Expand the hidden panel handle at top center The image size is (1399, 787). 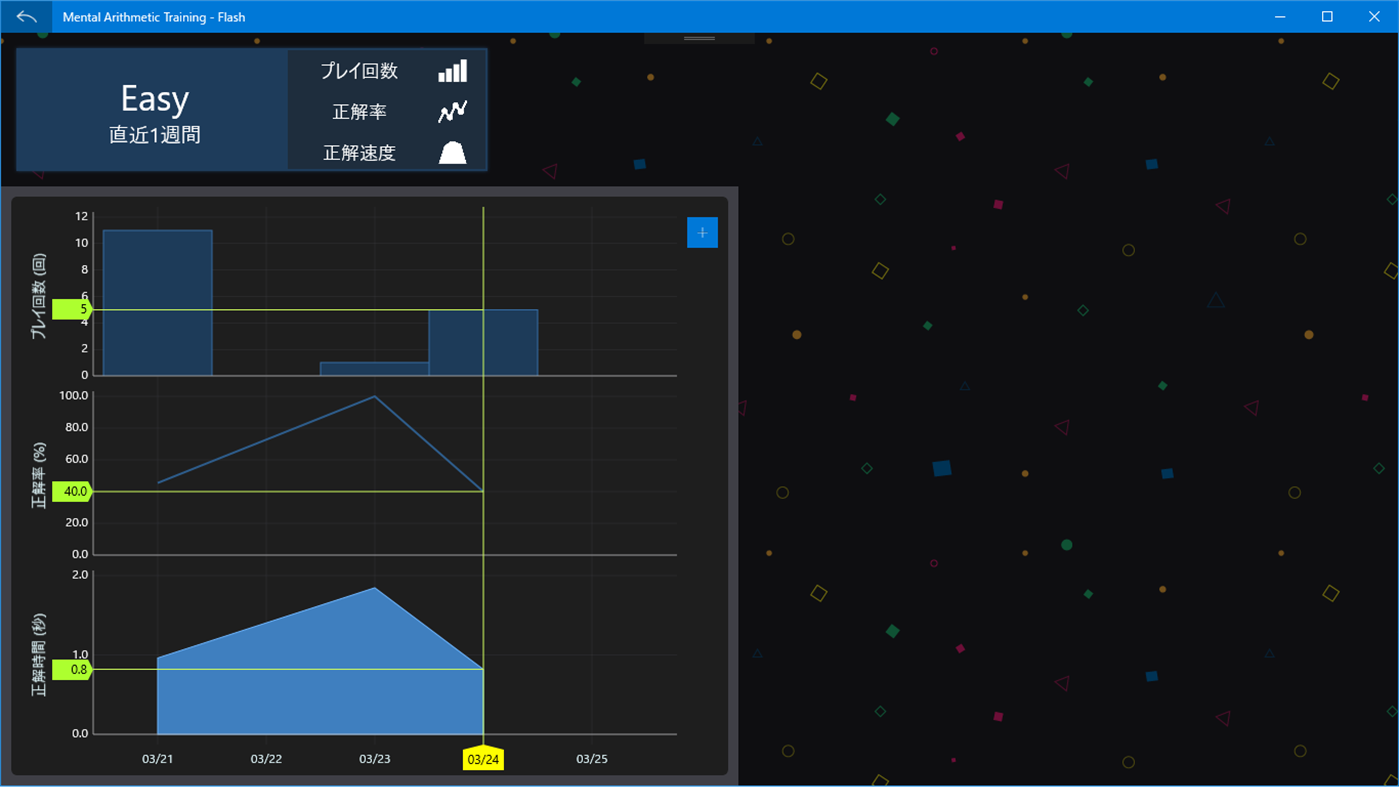[698, 36]
